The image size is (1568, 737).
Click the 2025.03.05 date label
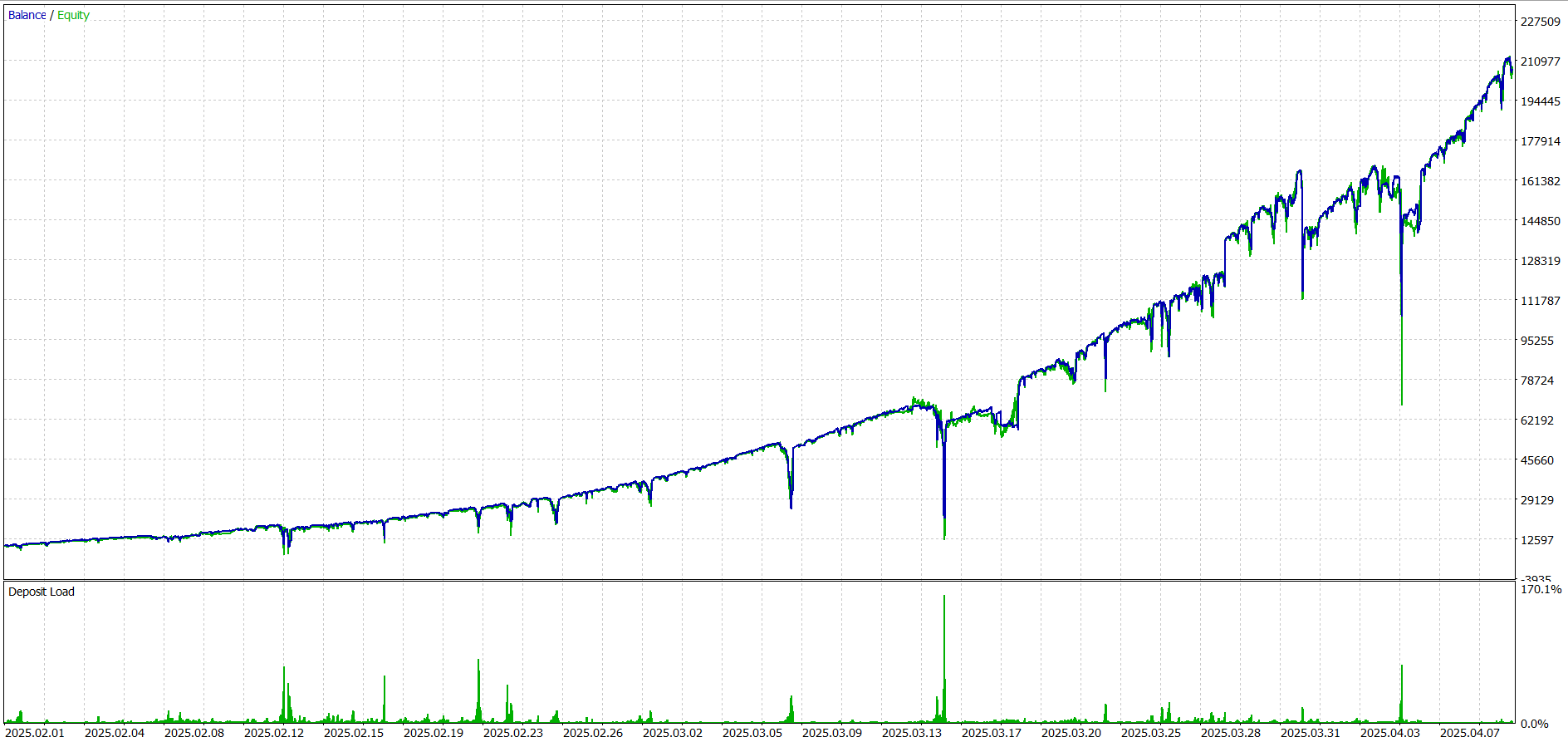click(x=752, y=732)
